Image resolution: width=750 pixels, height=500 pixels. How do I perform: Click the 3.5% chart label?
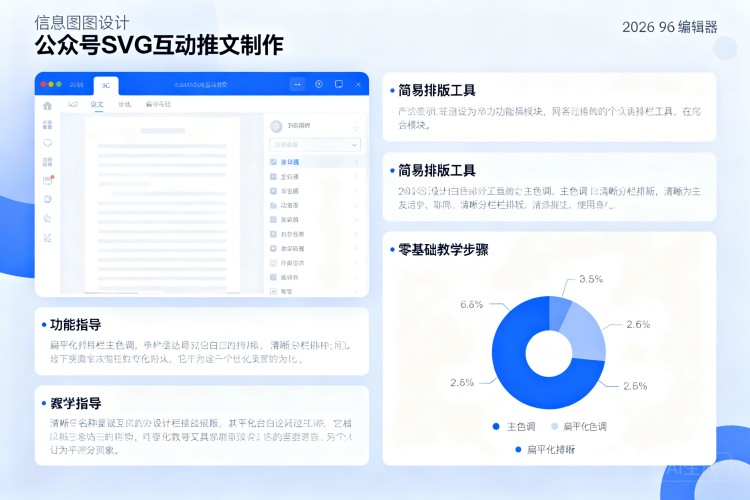[x=591, y=279]
